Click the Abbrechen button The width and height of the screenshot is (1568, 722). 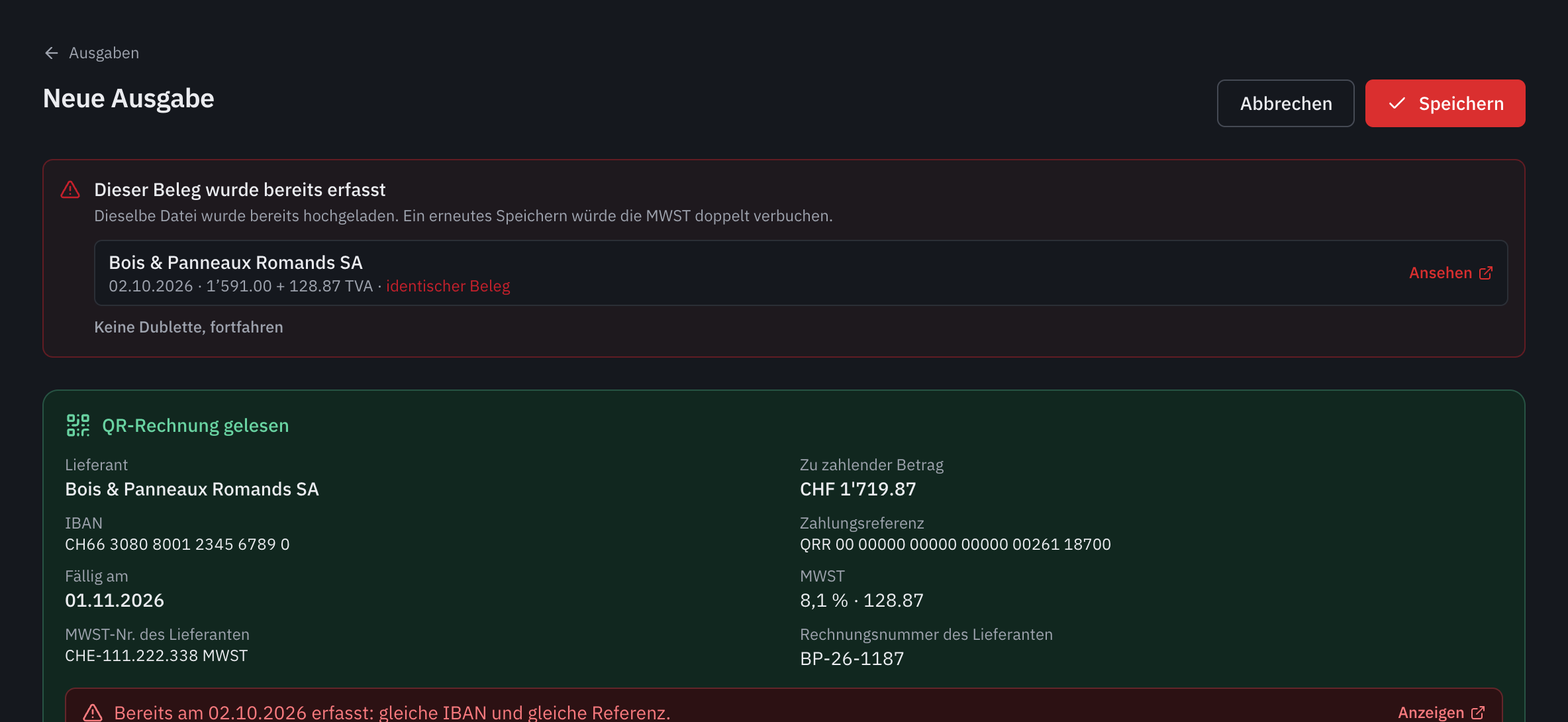[1285, 103]
